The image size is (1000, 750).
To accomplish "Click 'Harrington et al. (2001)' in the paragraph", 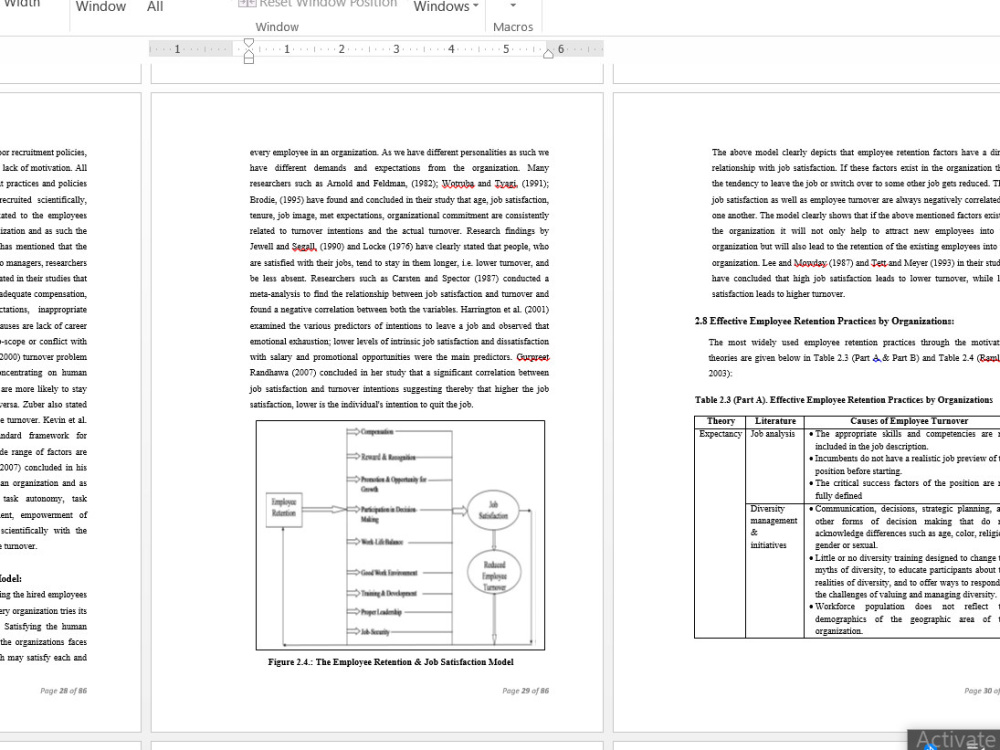I will [x=505, y=310].
